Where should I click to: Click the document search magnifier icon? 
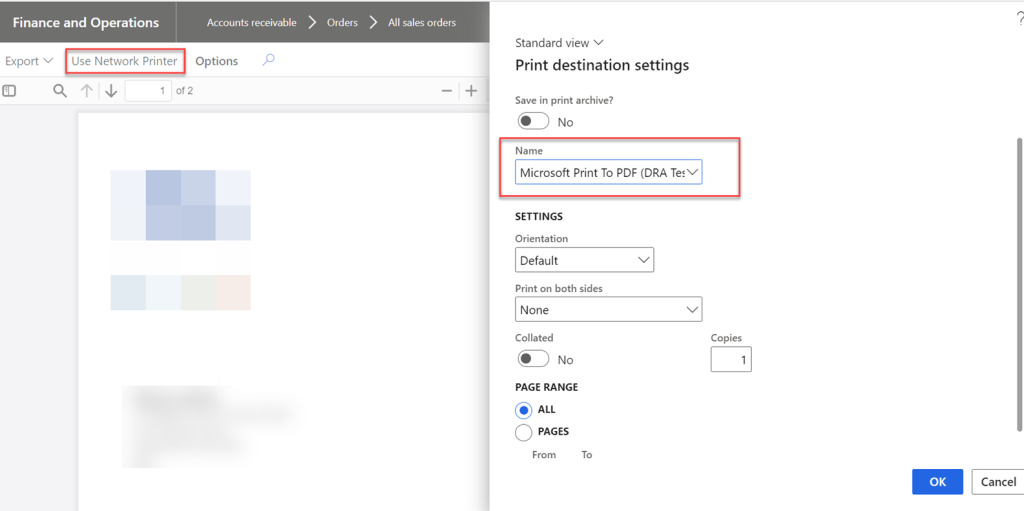click(60, 91)
